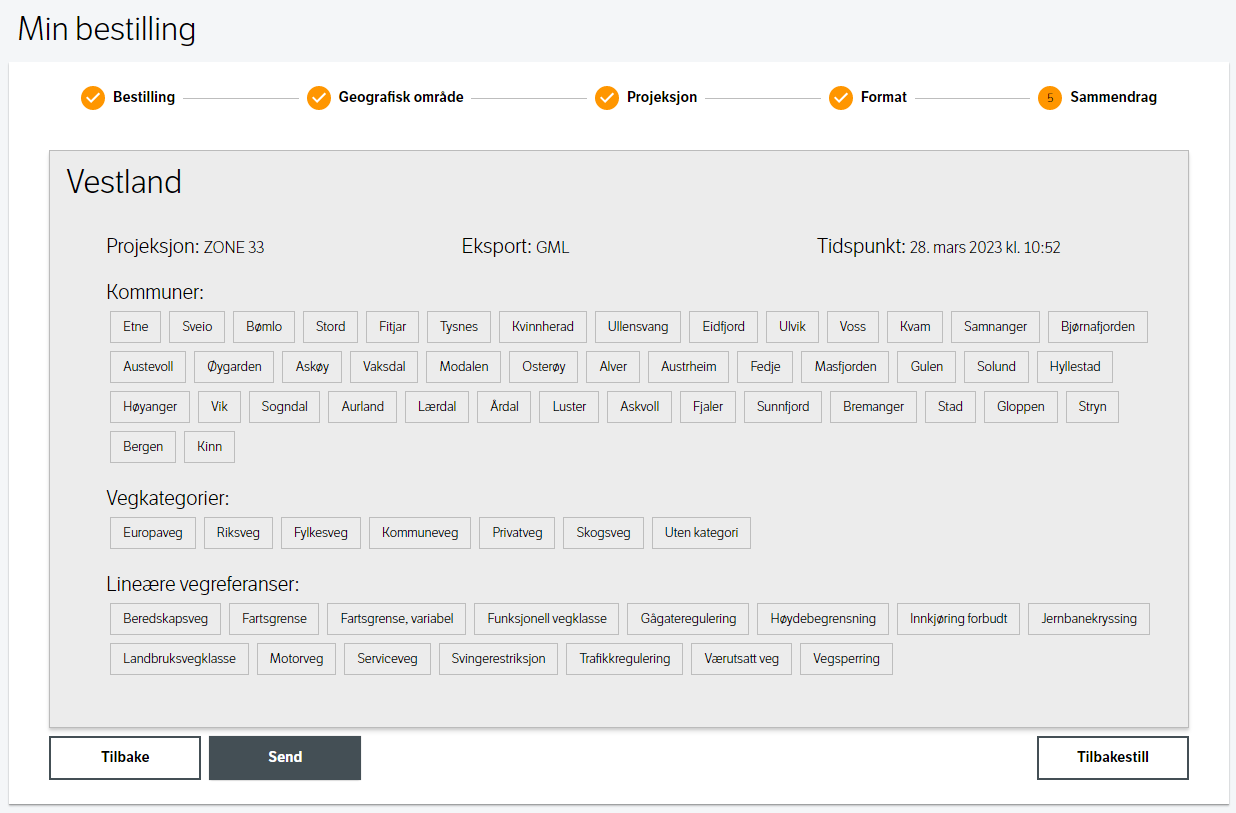Click the Austrheim tag
1236x813 pixels.
[x=689, y=367]
